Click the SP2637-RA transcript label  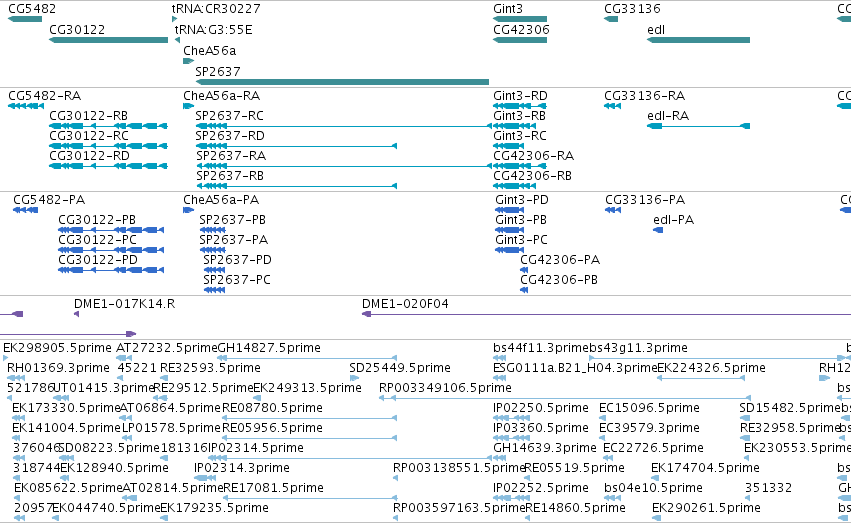point(231,156)
